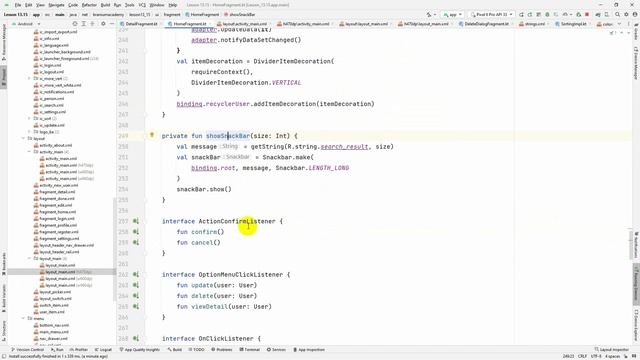The image size is (640, 360).
Task: Click HomeFragment in the breadcrumb bar
Action: click(x=202, y=14)
